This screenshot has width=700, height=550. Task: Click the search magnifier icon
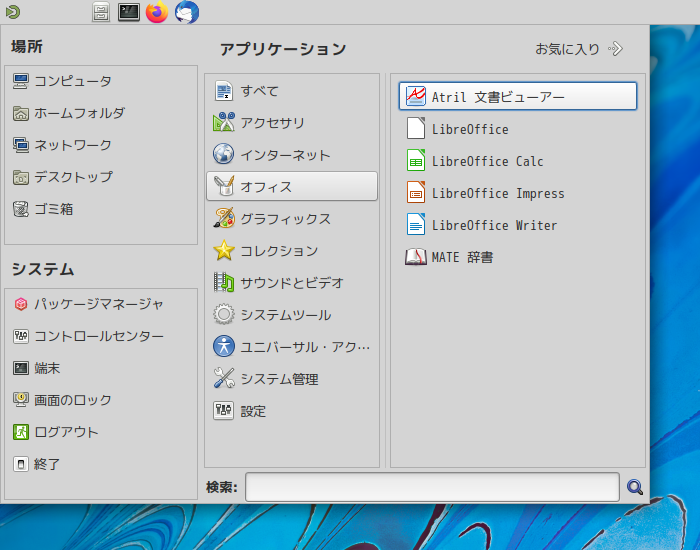coord(634,487)
